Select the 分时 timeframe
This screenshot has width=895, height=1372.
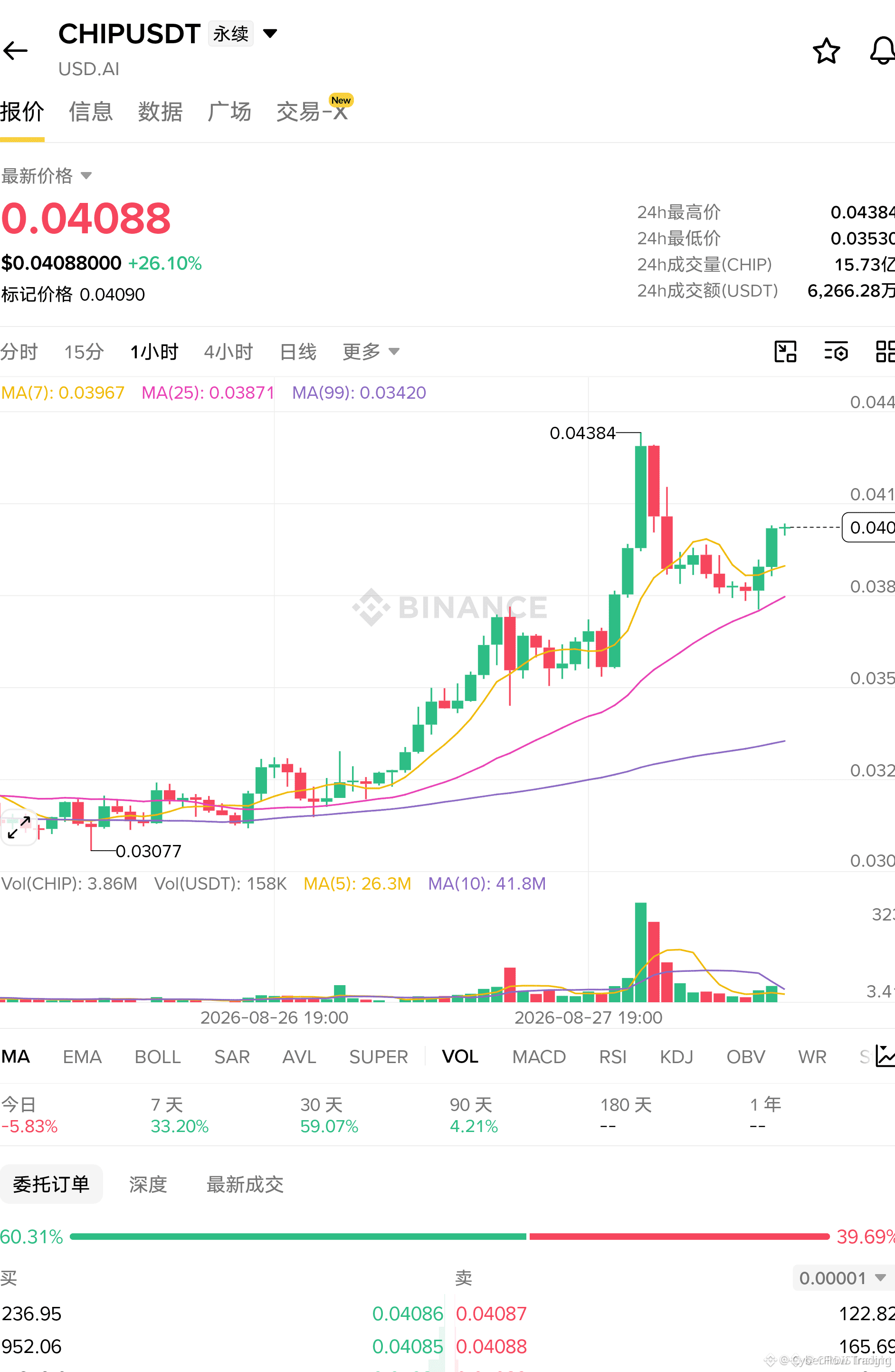(19, 351)
